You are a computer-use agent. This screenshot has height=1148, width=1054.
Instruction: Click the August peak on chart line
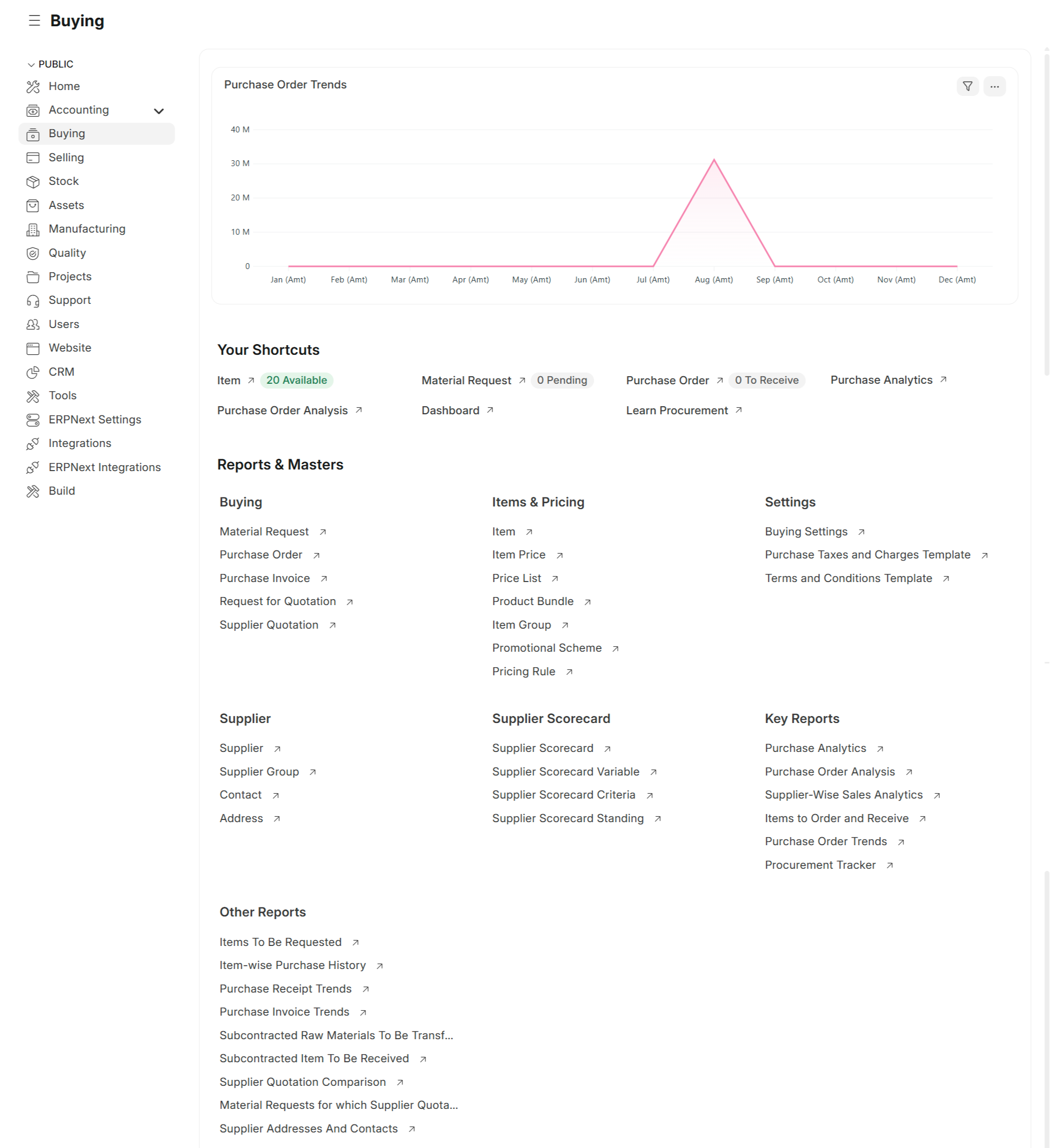click(x=714, y=160)
